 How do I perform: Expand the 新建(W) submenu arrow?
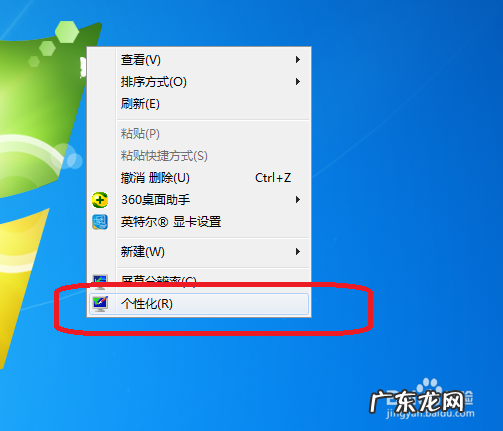pos(298,252)
